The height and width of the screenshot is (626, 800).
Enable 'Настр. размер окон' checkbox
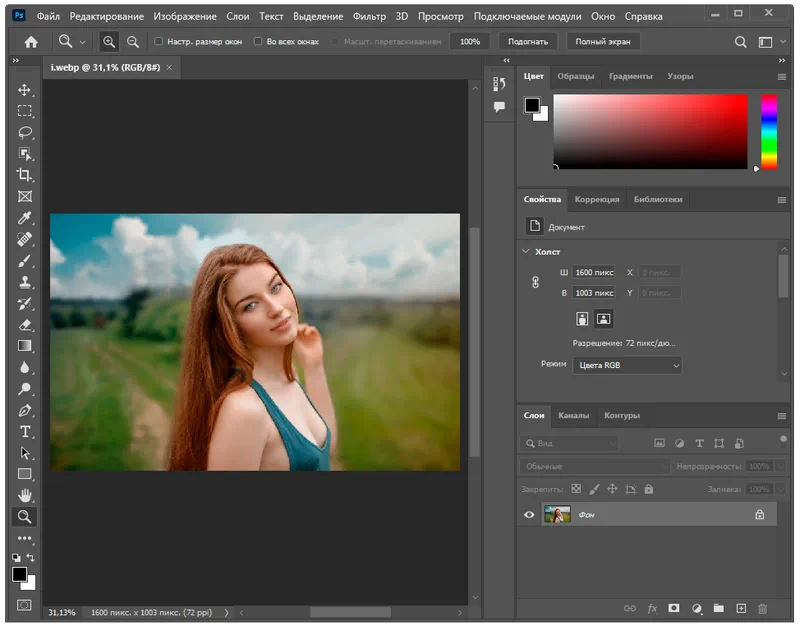pos(159,41)
